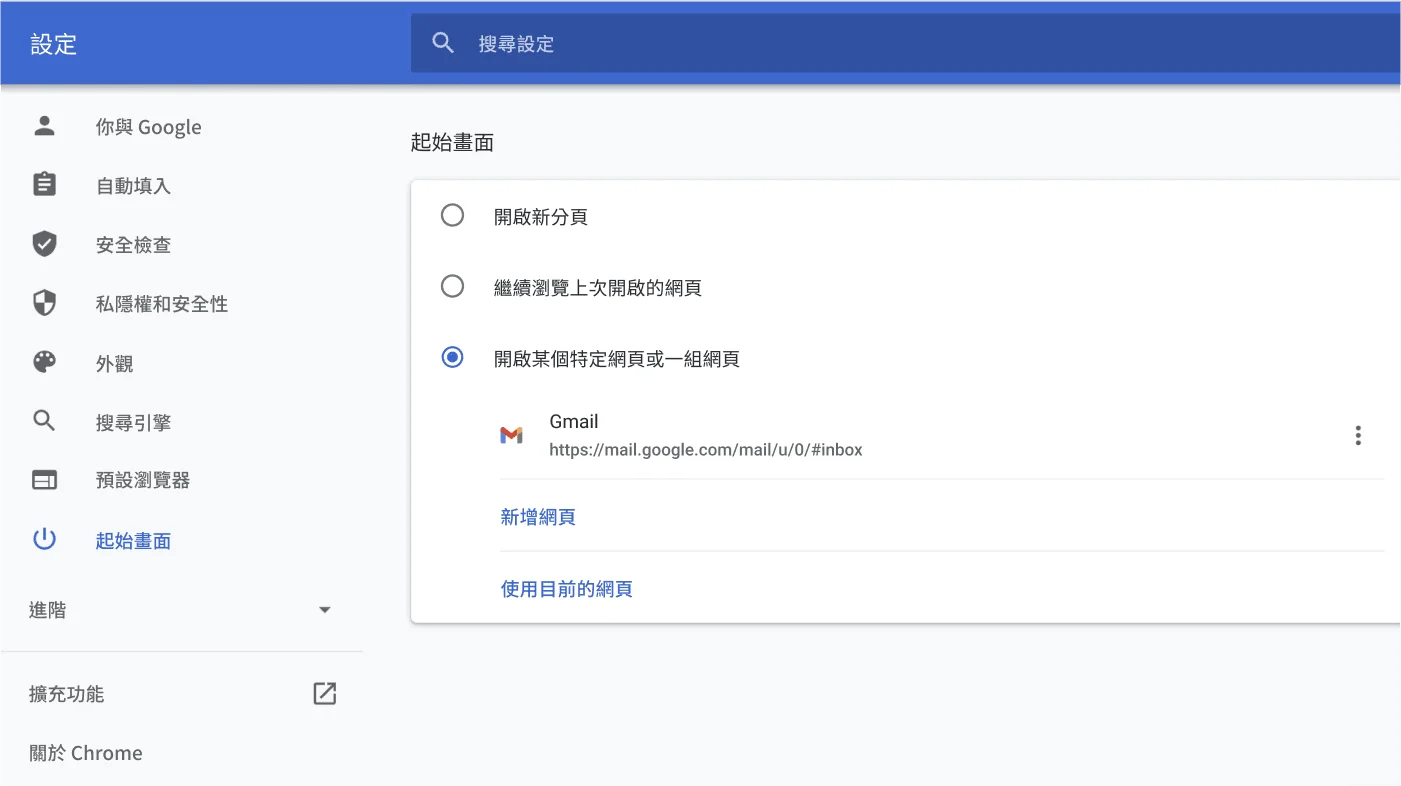
Task: Open extensions via the external link icon
Action: click(324, 693)
